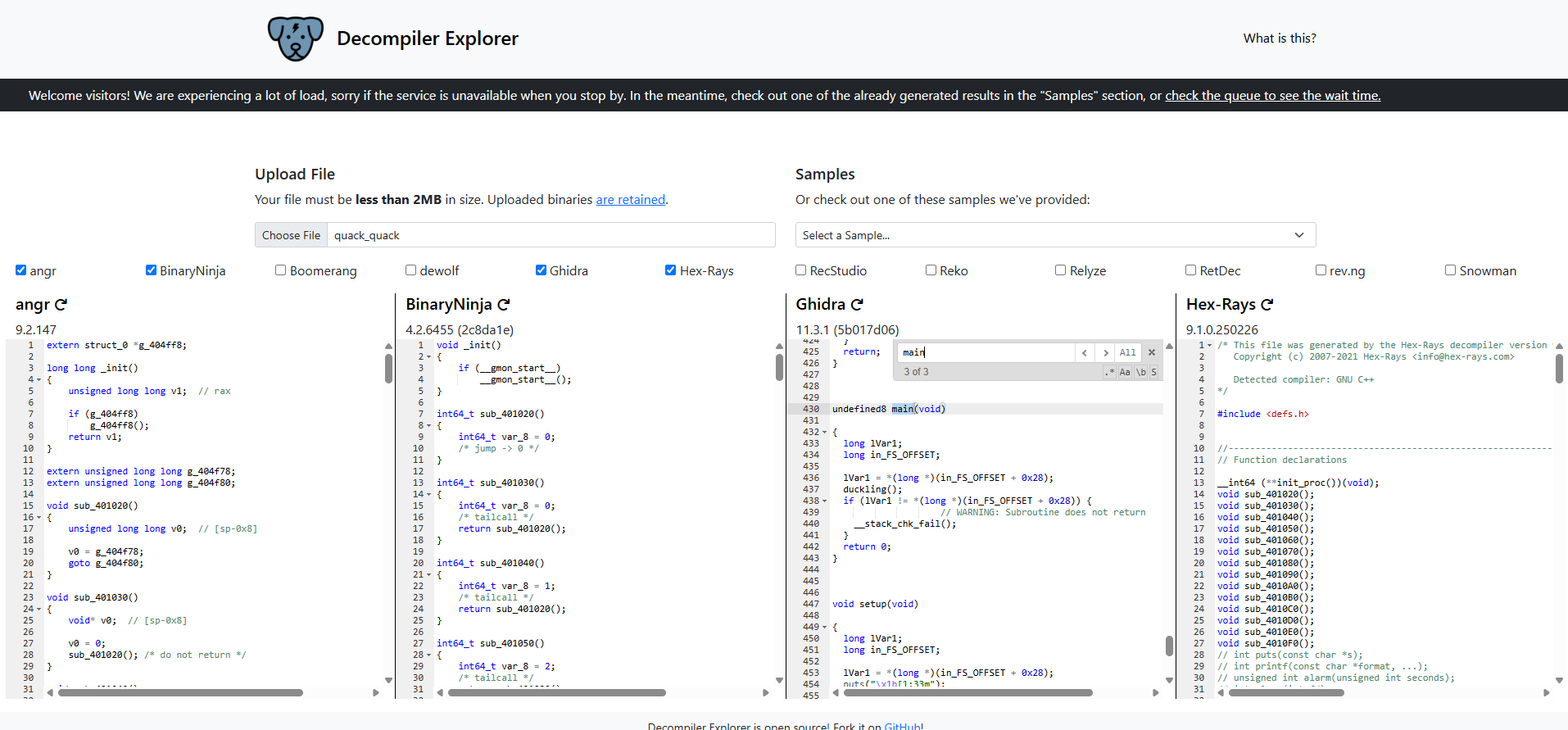Uncheck the angr decompiler checkbox

coord(21,270)
